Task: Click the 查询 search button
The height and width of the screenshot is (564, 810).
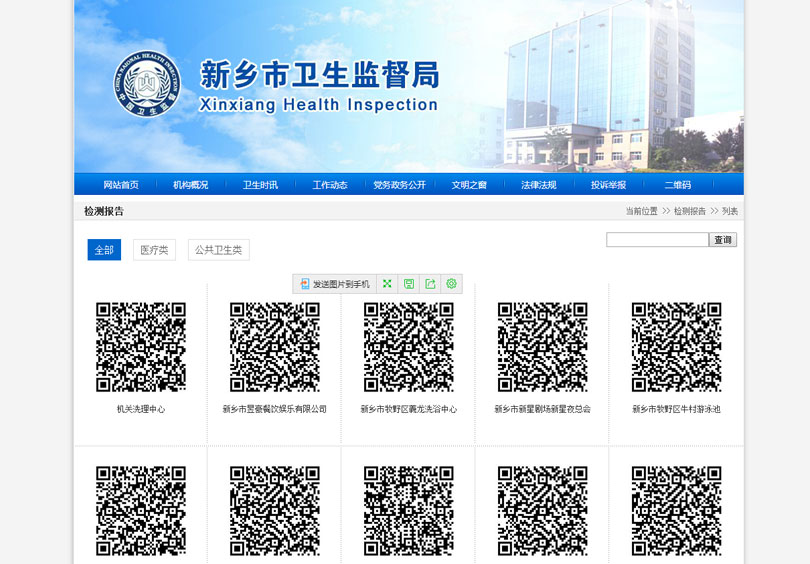Action: click(722, 240)
